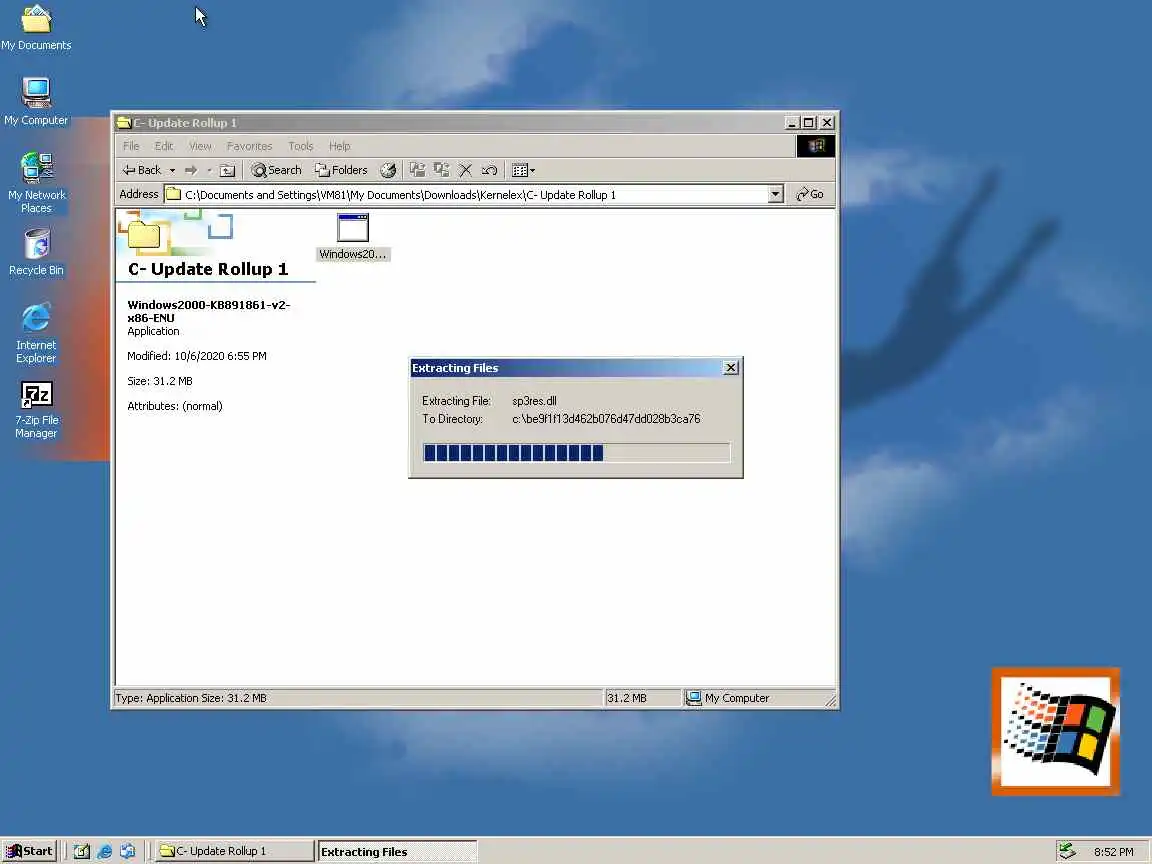The height and width of the screenshot is (864, 1152).
Task: Select the Recycle Bin icon
Action: [x=36, y=252]
